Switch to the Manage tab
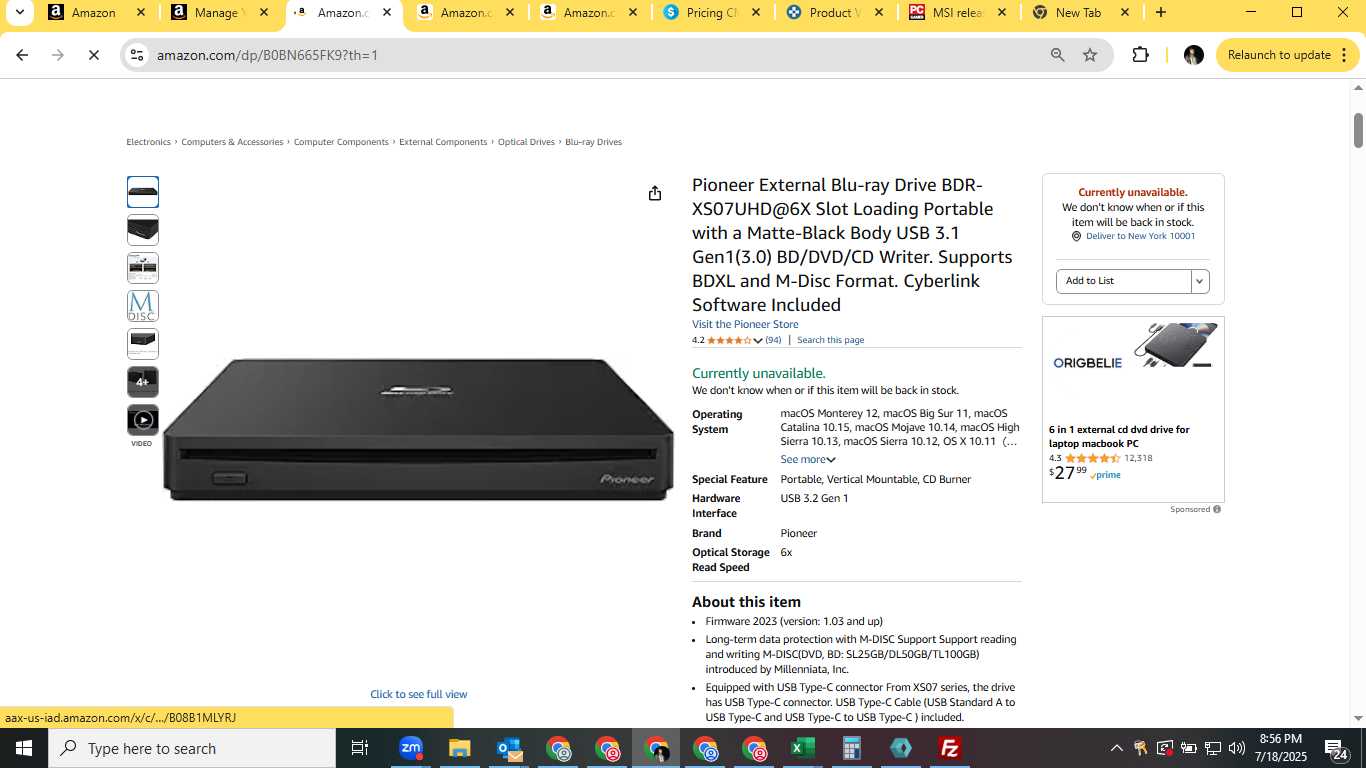Screen dimensions: 1366x768 coord(220,13)
